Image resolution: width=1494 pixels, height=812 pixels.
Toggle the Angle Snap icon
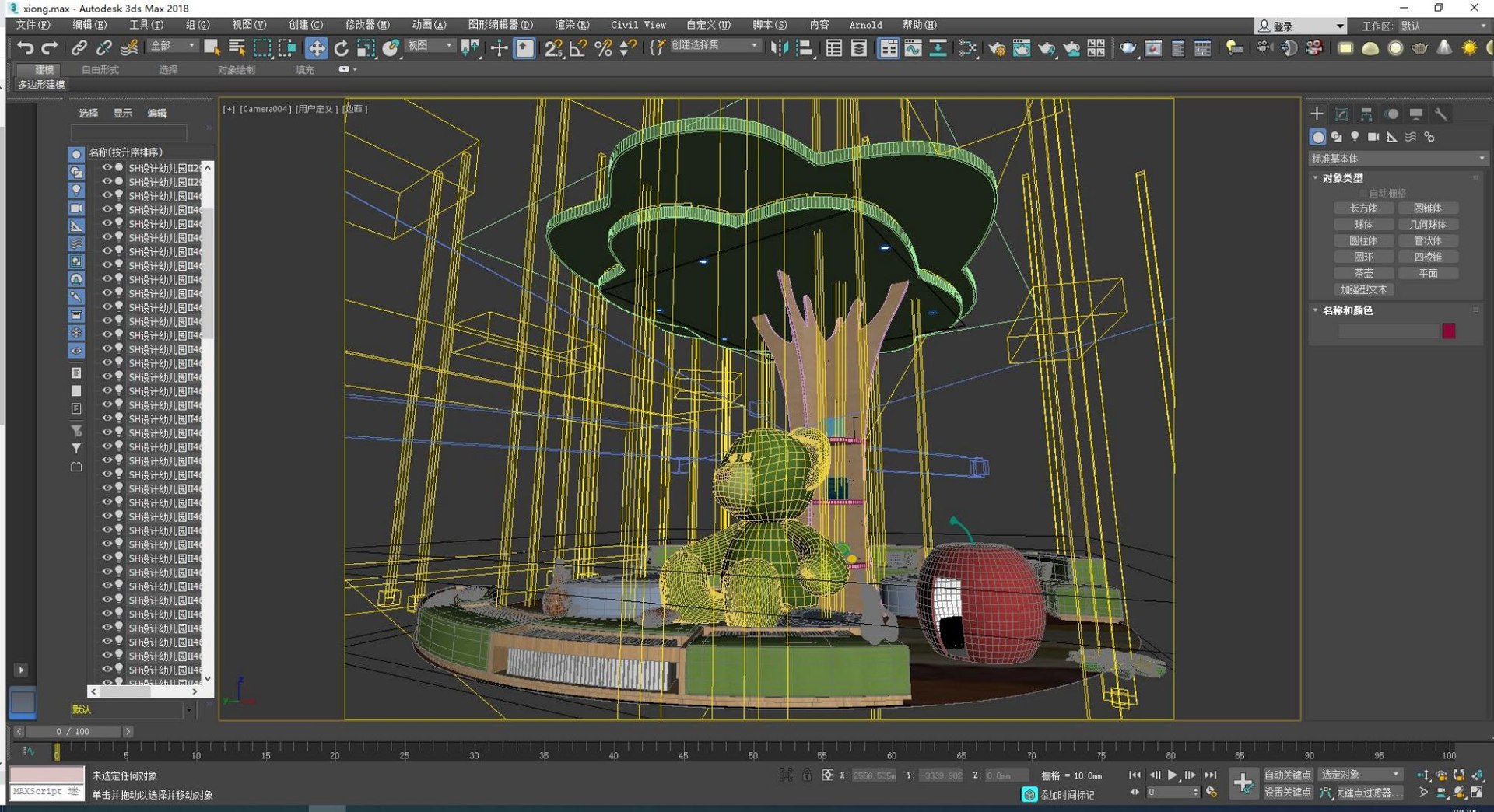[x=578, y=48]
